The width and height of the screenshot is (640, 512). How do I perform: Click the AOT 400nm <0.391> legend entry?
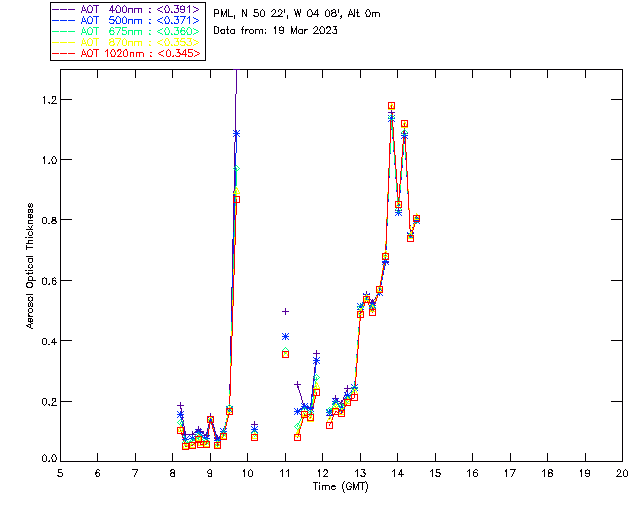click(x=127, y=9)
